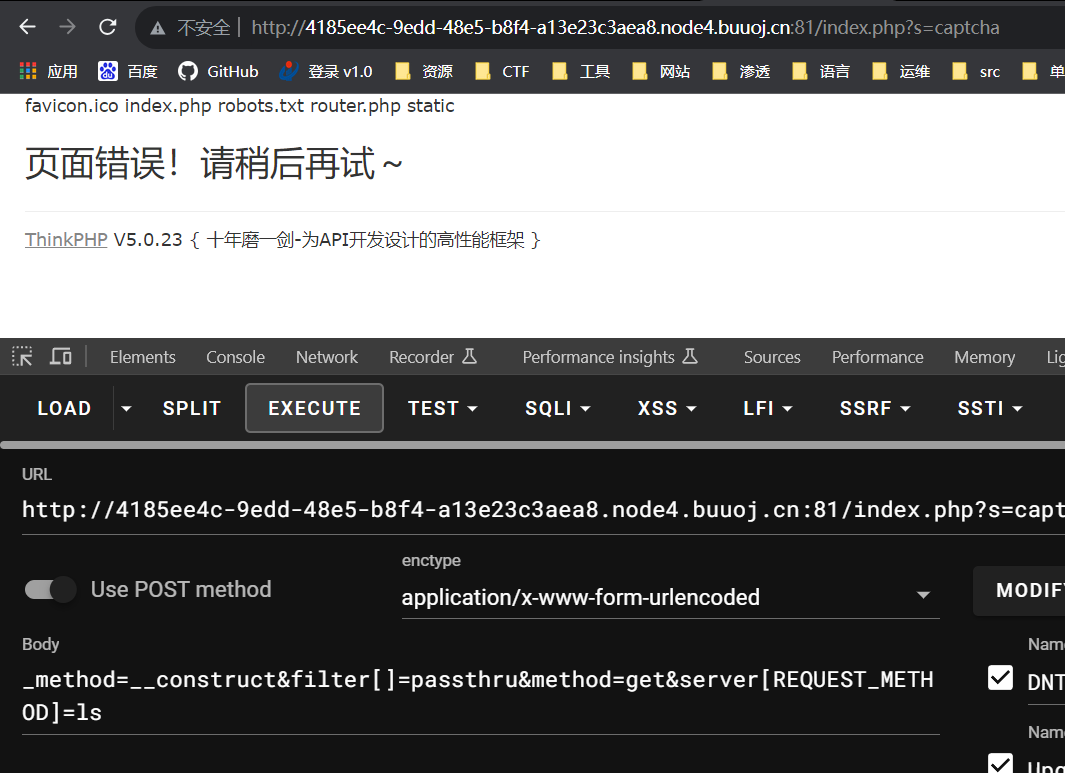
Task: Open the 渗透 bookmark folder
Action: click(x=741, y=71)
